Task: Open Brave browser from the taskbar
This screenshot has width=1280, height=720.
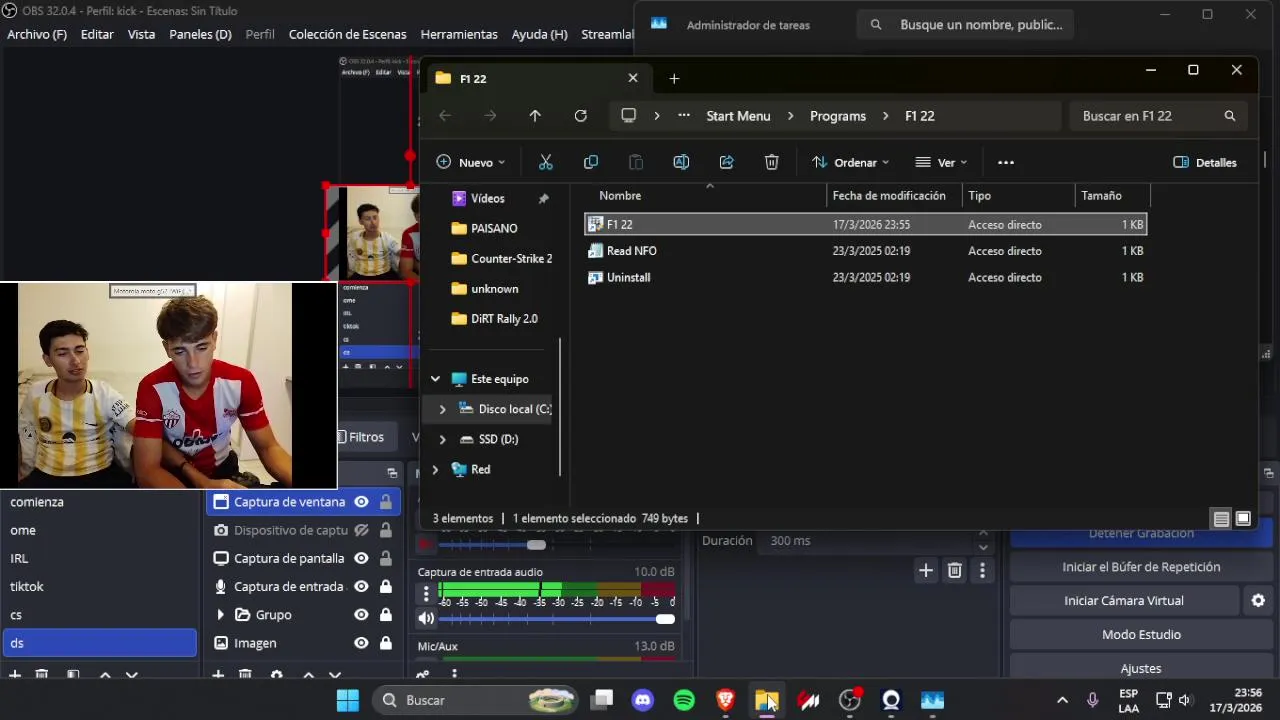Action: (x=726, y=700)
